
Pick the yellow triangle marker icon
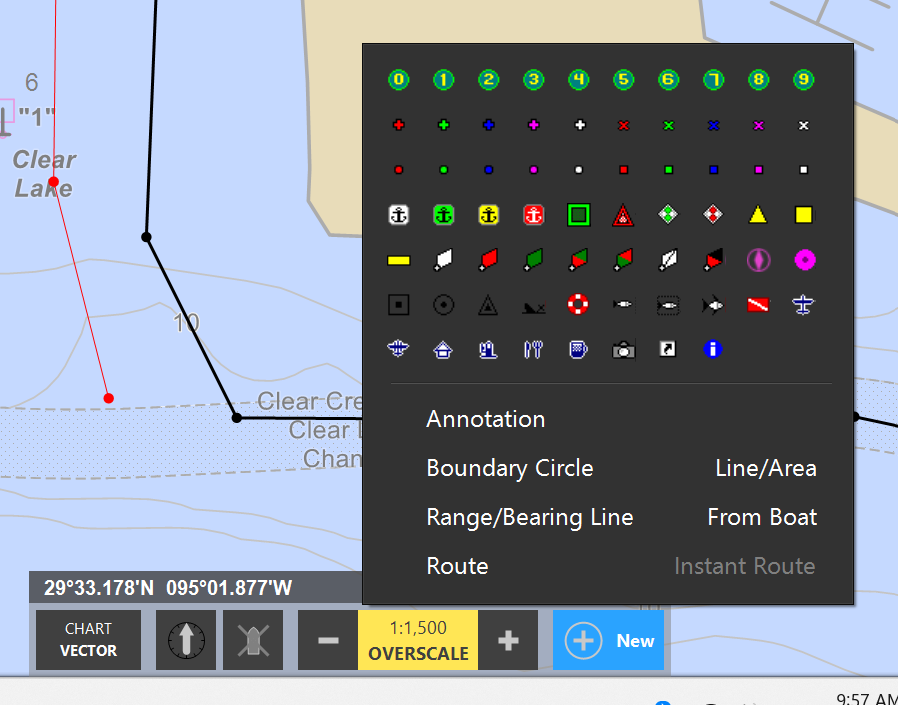[x=758, y=215]
